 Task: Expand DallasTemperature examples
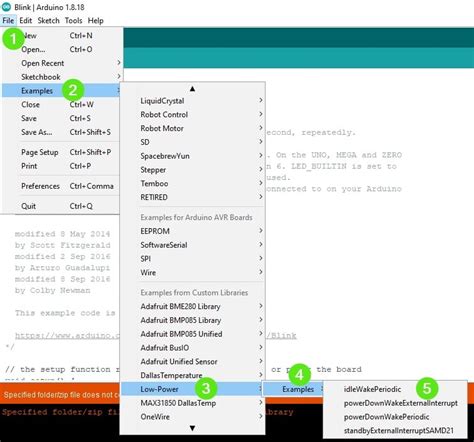click(193, 376)
